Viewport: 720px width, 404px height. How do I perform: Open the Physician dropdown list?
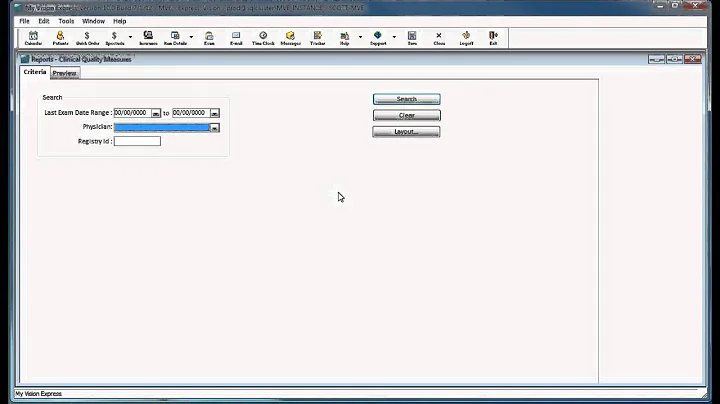click(x=214, y=128)
